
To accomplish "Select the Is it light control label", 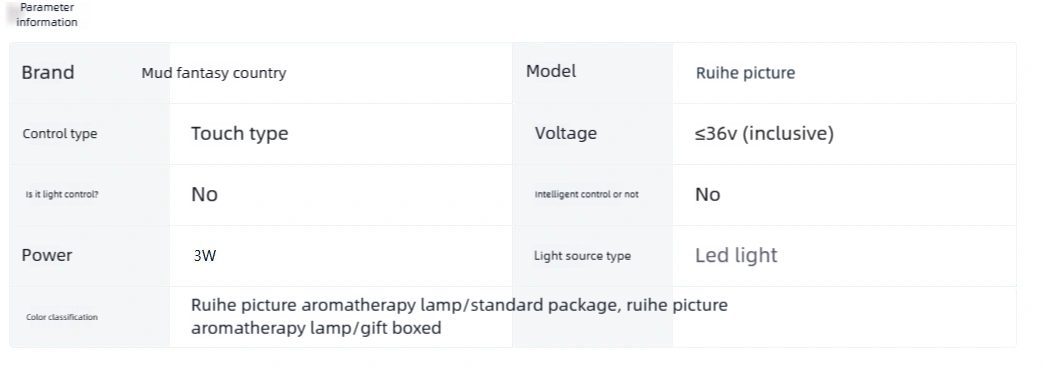I will point(62,194).
